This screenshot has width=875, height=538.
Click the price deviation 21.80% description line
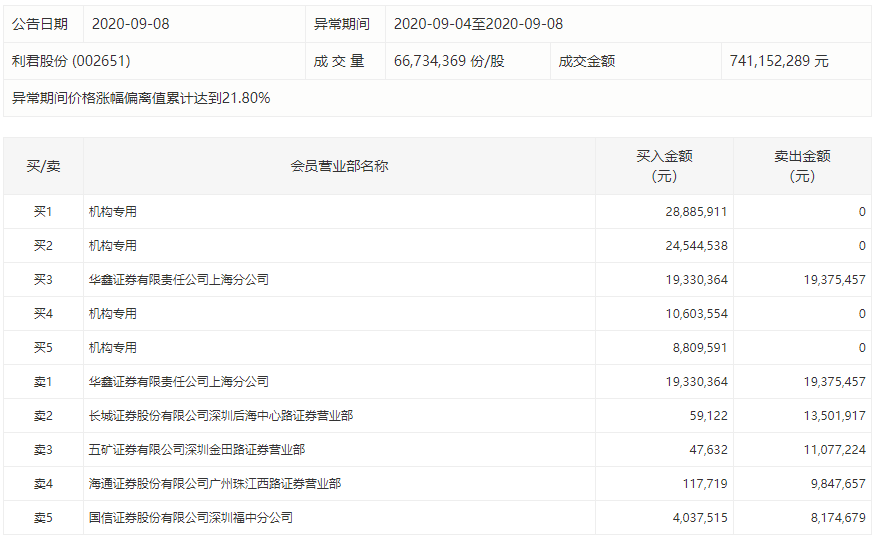pos(141,98)
